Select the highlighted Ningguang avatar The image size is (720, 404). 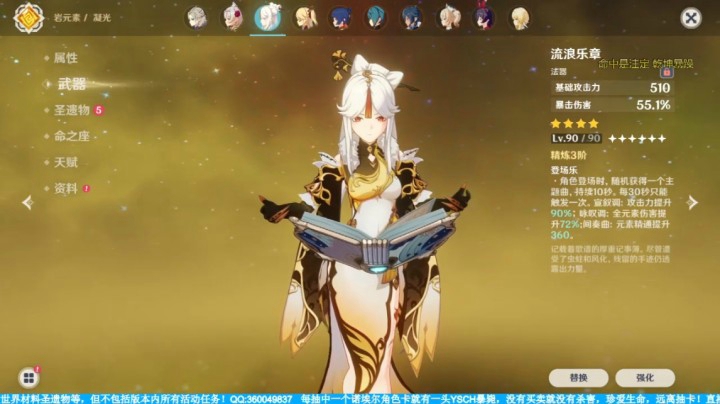pyautogui.click(x=268, y=17)
